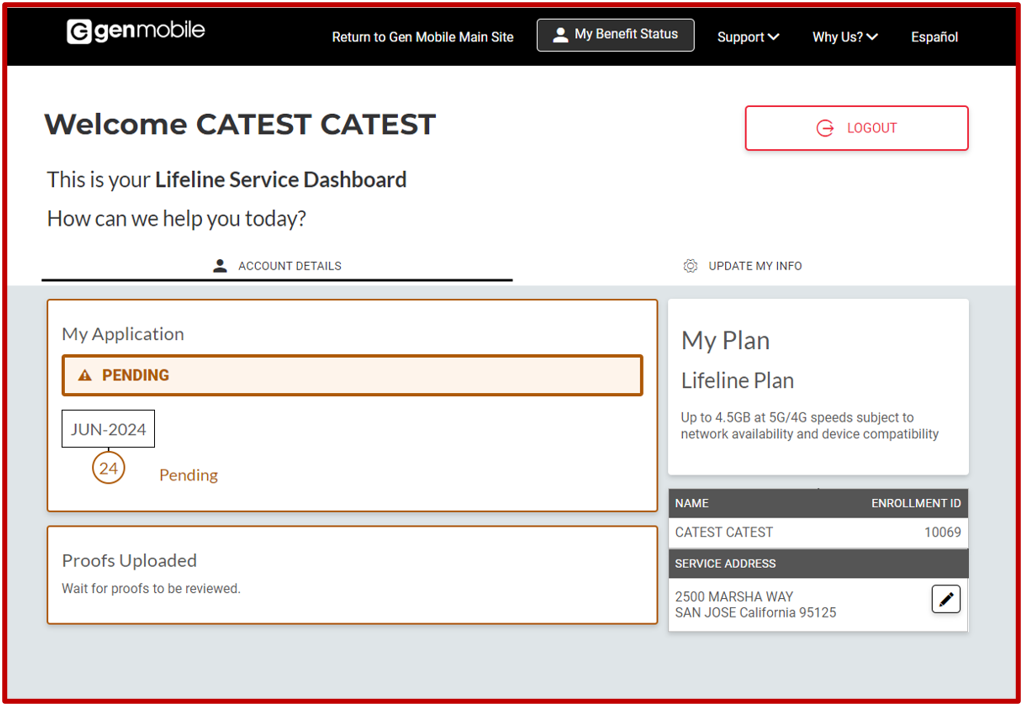
Task: Click the Lifeline Service Dashboard text
Action: click(281, 179)
